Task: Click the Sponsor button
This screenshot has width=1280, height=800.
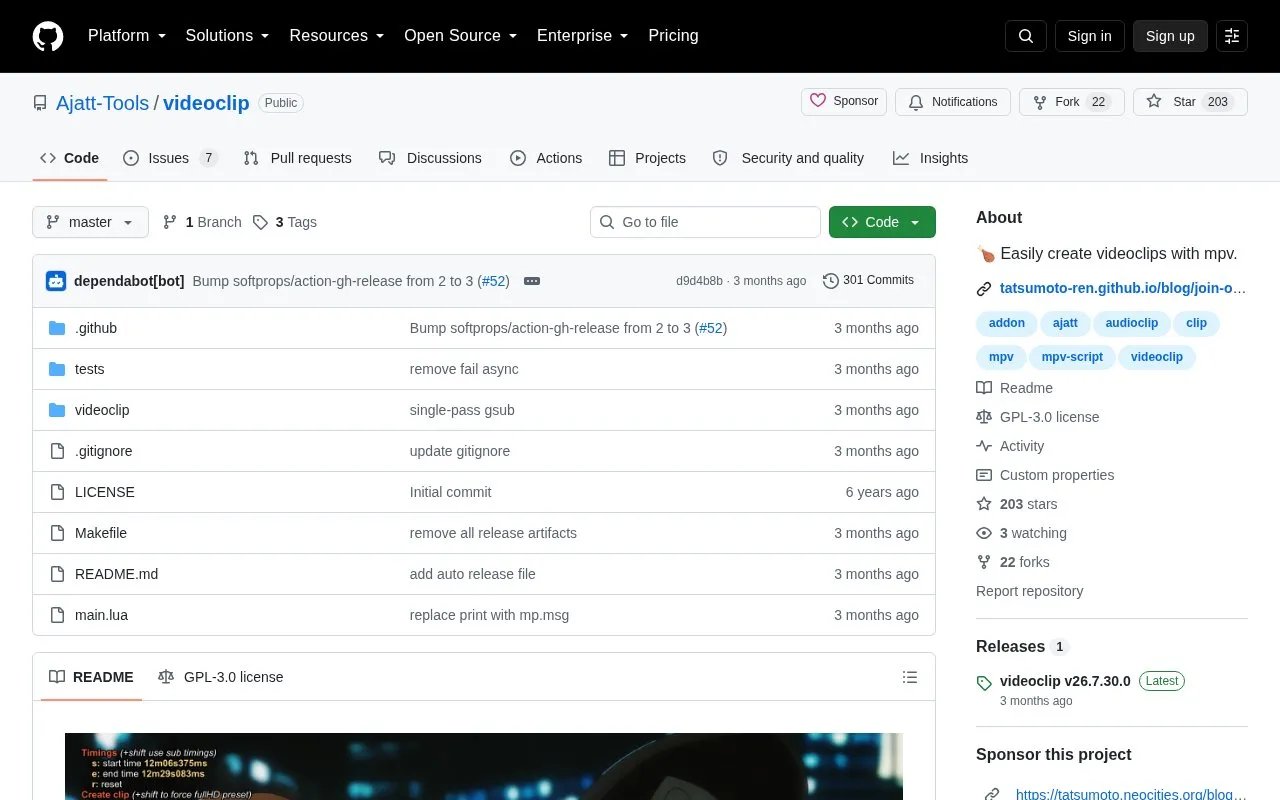Action: pos(844,102)
